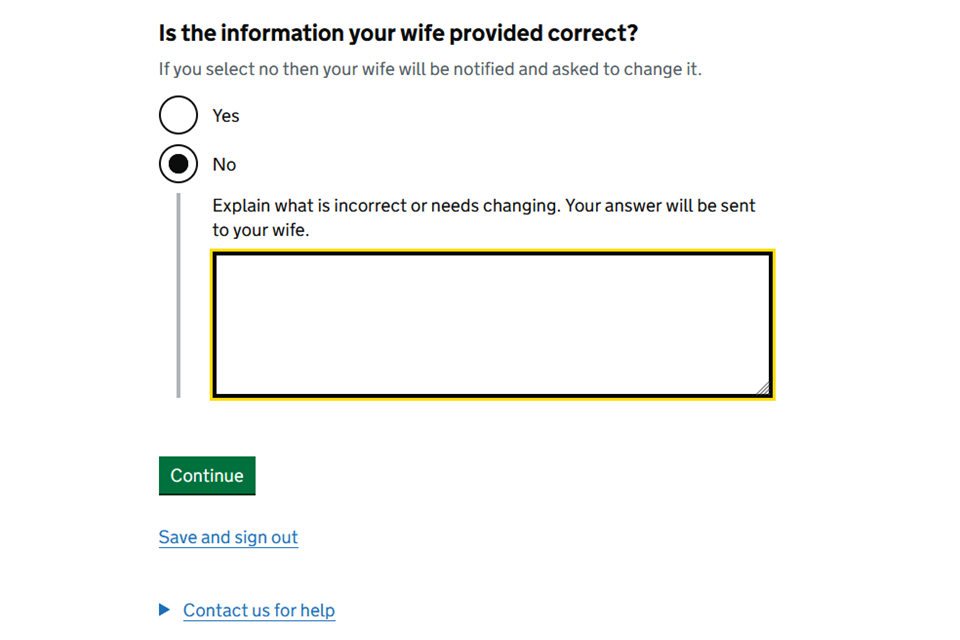The image size is (960, 640).
Task: Click the blue arrow beside Contact us
Action: point(165,610)
